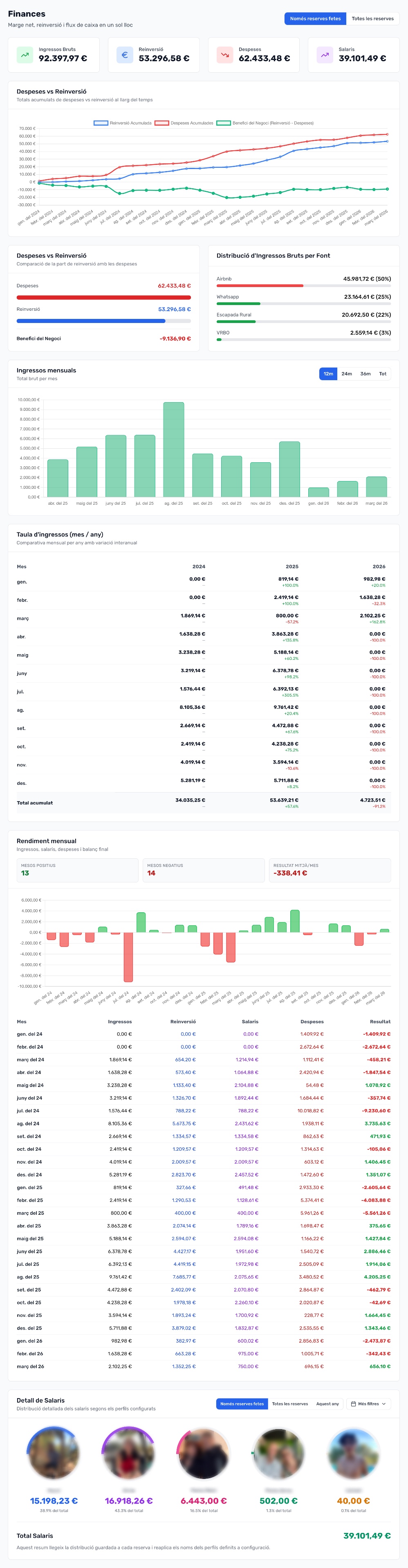Viewport: 408px width, 1568px height.
Task: Click the euro icon on Reinversió card
Action: (124, 55)
